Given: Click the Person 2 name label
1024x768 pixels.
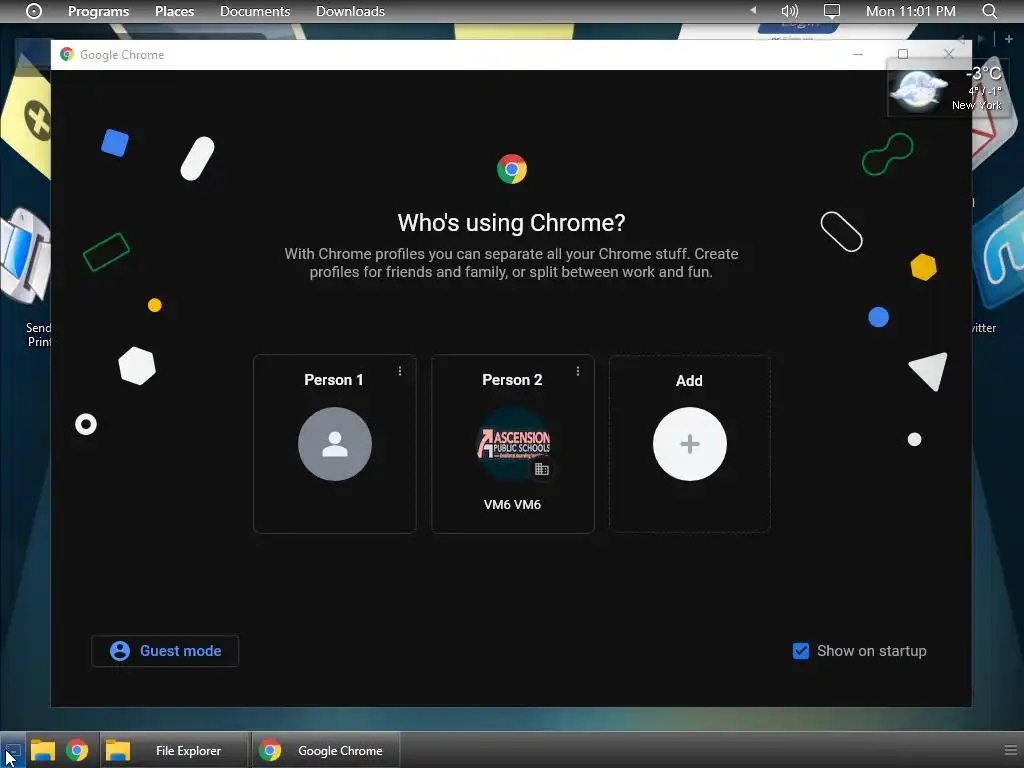Looking at the screenshot, I should point(512,380).
